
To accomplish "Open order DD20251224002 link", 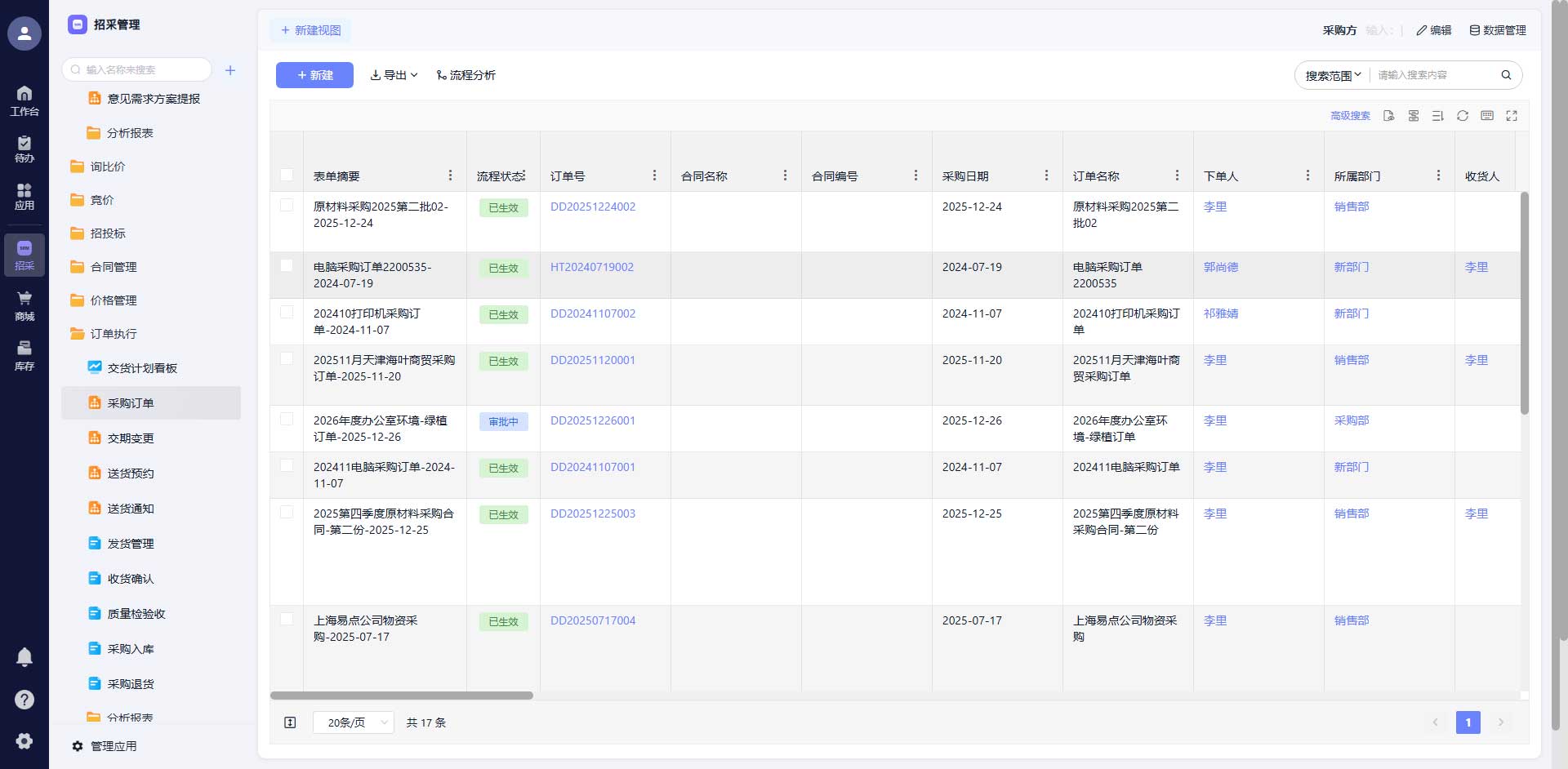I will coord(593,207).
